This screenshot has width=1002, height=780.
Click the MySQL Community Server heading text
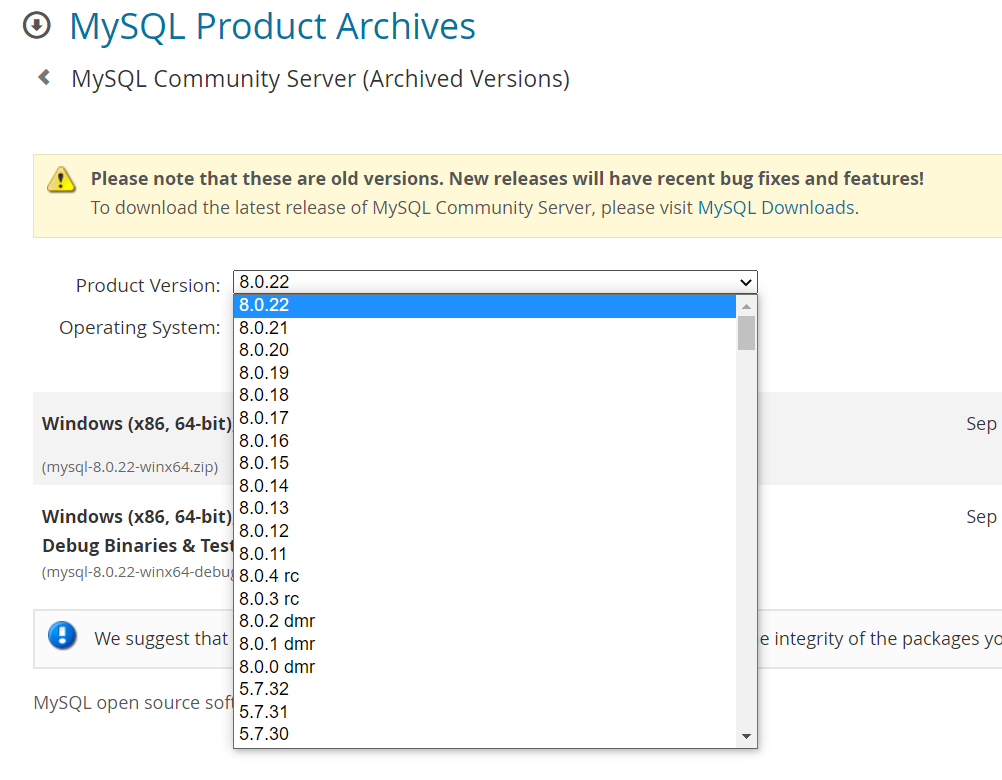pyautogui.click(x=320, y=78)
